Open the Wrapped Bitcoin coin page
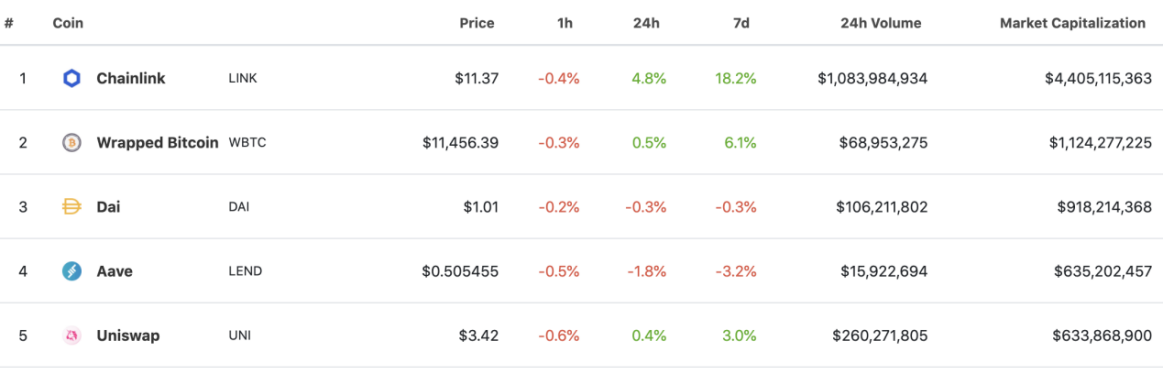This screenshot has width=1163, height=374. tap(158, 142)
